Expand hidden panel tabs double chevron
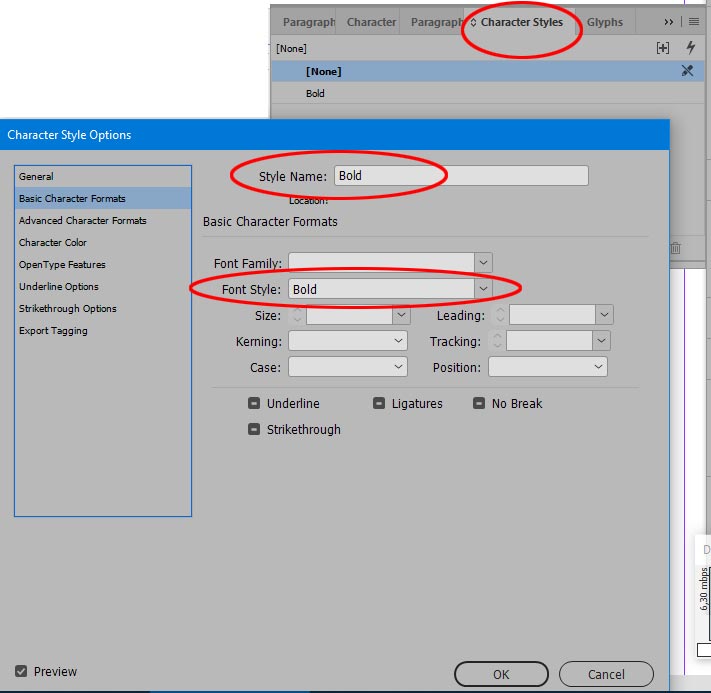 click(x=668, y=22)
